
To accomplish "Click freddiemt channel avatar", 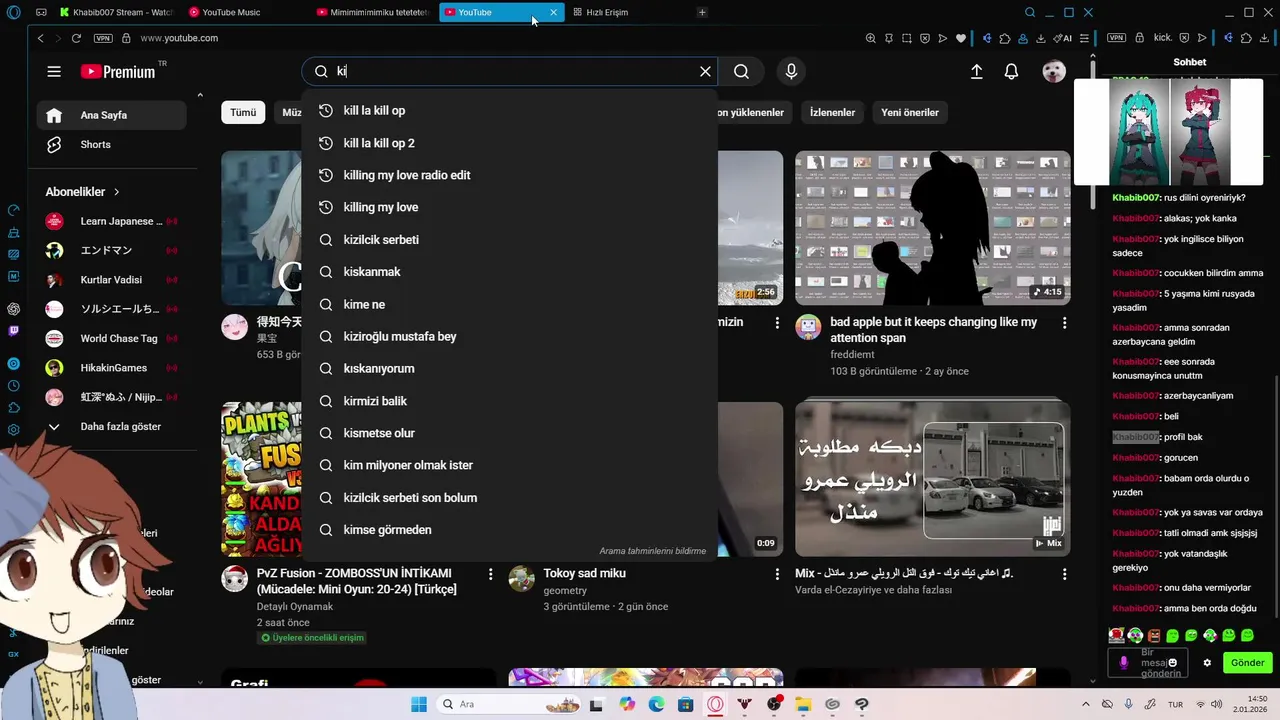I will pos(808,327).
